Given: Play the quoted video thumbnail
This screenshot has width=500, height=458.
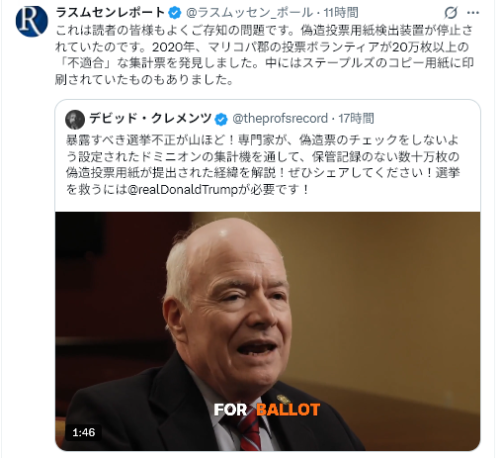Looking at the screenshot, I should [x=268, y=331].
